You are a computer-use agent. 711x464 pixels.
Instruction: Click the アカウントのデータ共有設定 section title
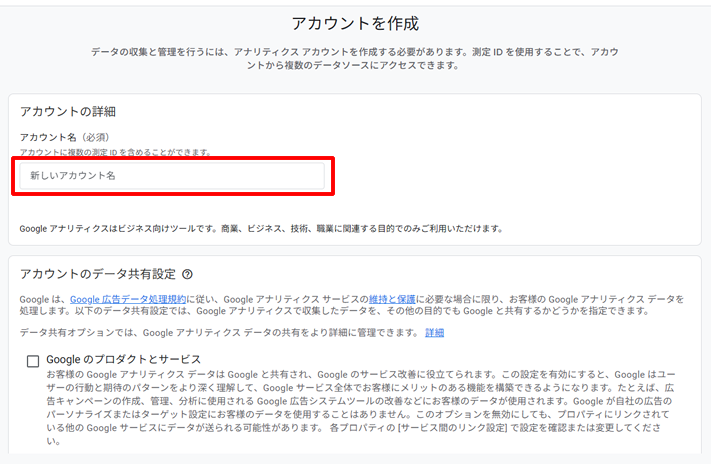tap(98, 274)
